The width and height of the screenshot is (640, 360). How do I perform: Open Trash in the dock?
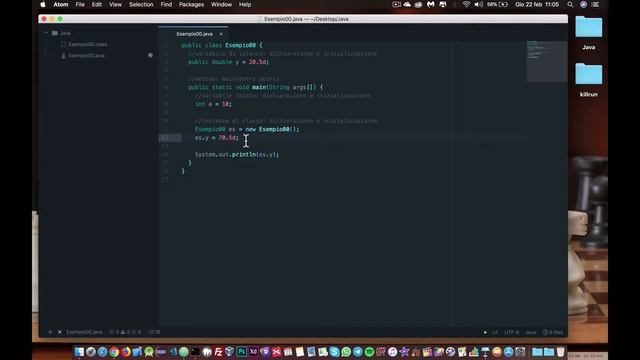click(561, 351)
